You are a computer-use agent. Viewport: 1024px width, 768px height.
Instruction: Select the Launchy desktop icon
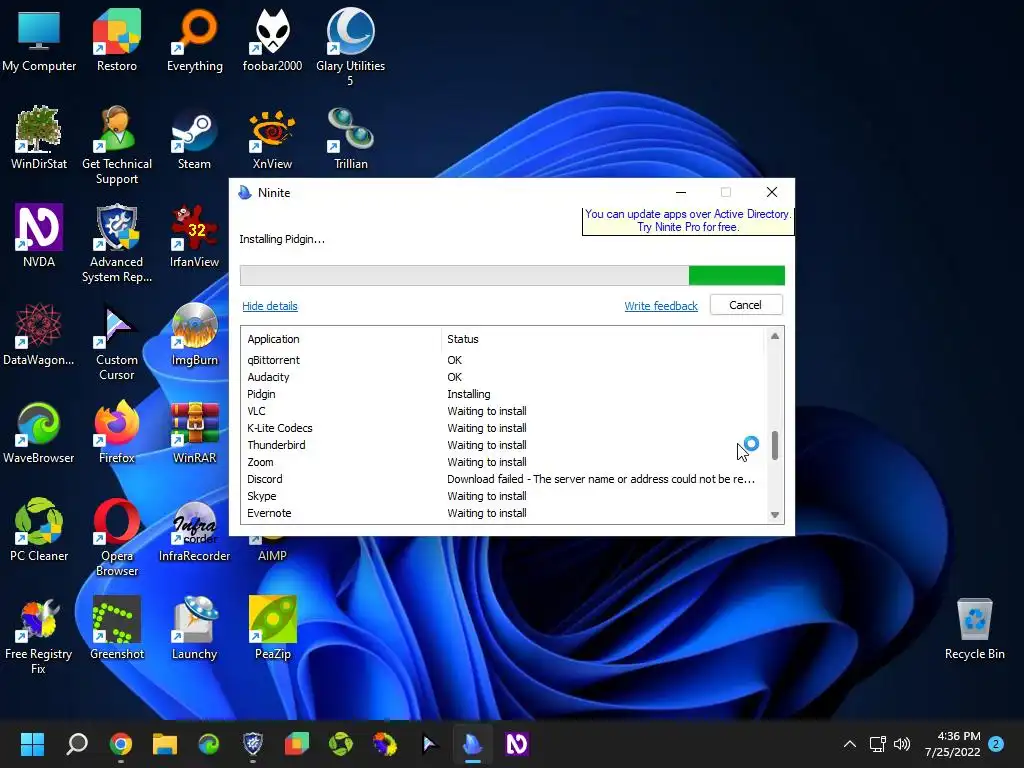coord(195,628)
